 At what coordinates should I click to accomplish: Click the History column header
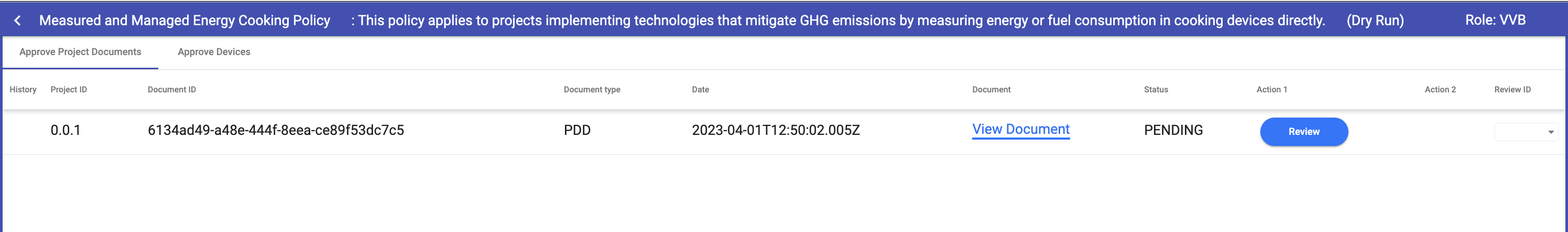[23, 90]
